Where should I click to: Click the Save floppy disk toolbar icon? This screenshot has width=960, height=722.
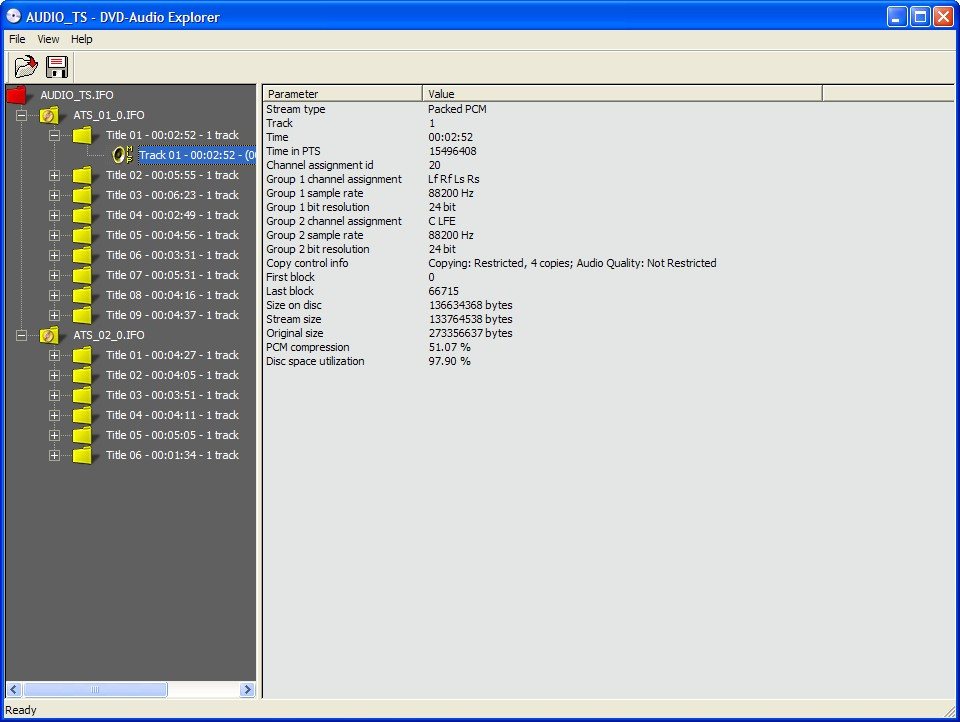[x=57, y=67]
